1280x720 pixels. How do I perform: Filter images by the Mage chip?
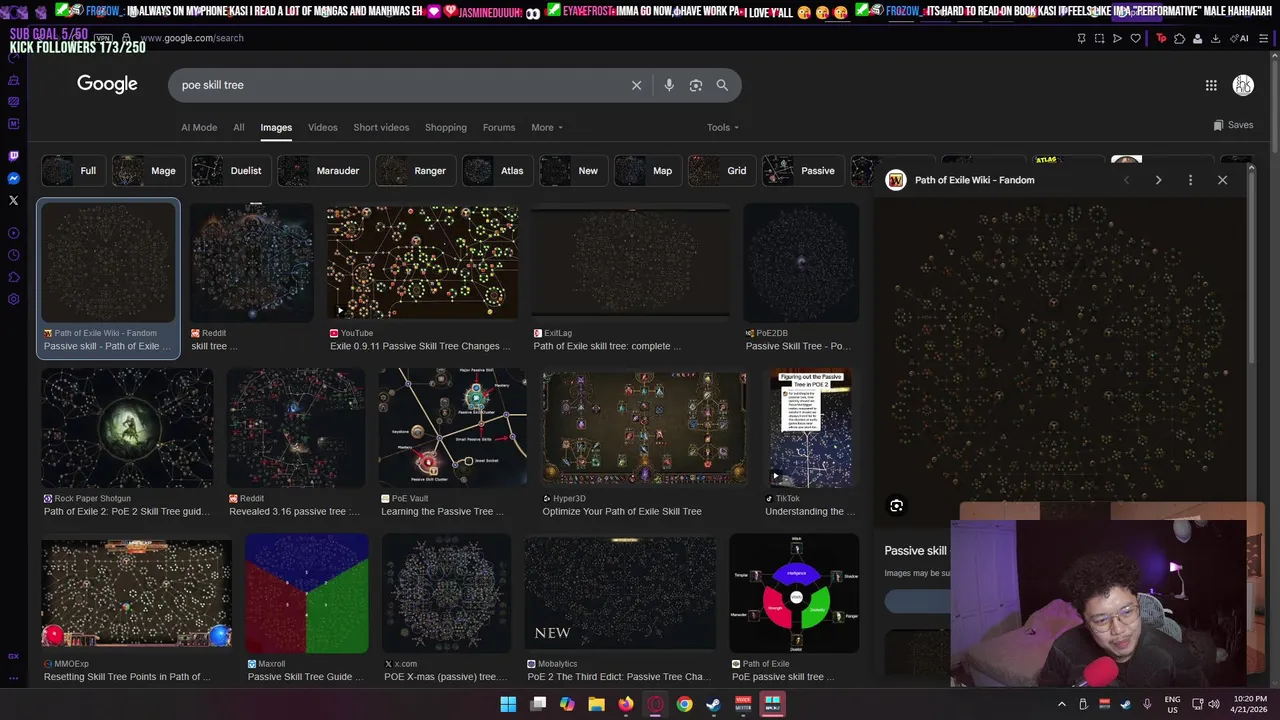click(x=148, y=171)
